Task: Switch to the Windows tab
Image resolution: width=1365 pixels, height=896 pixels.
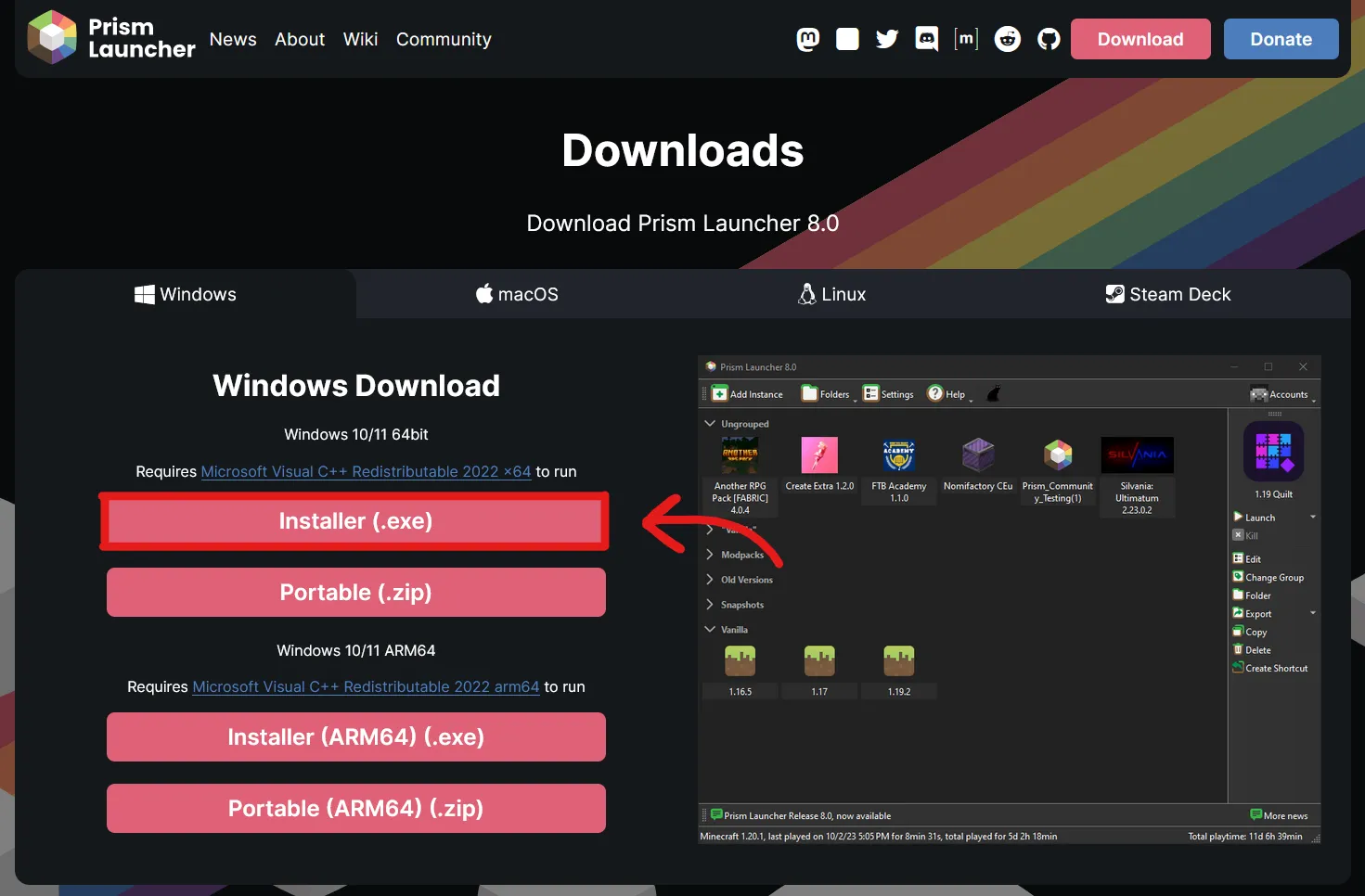Action: 186,294
